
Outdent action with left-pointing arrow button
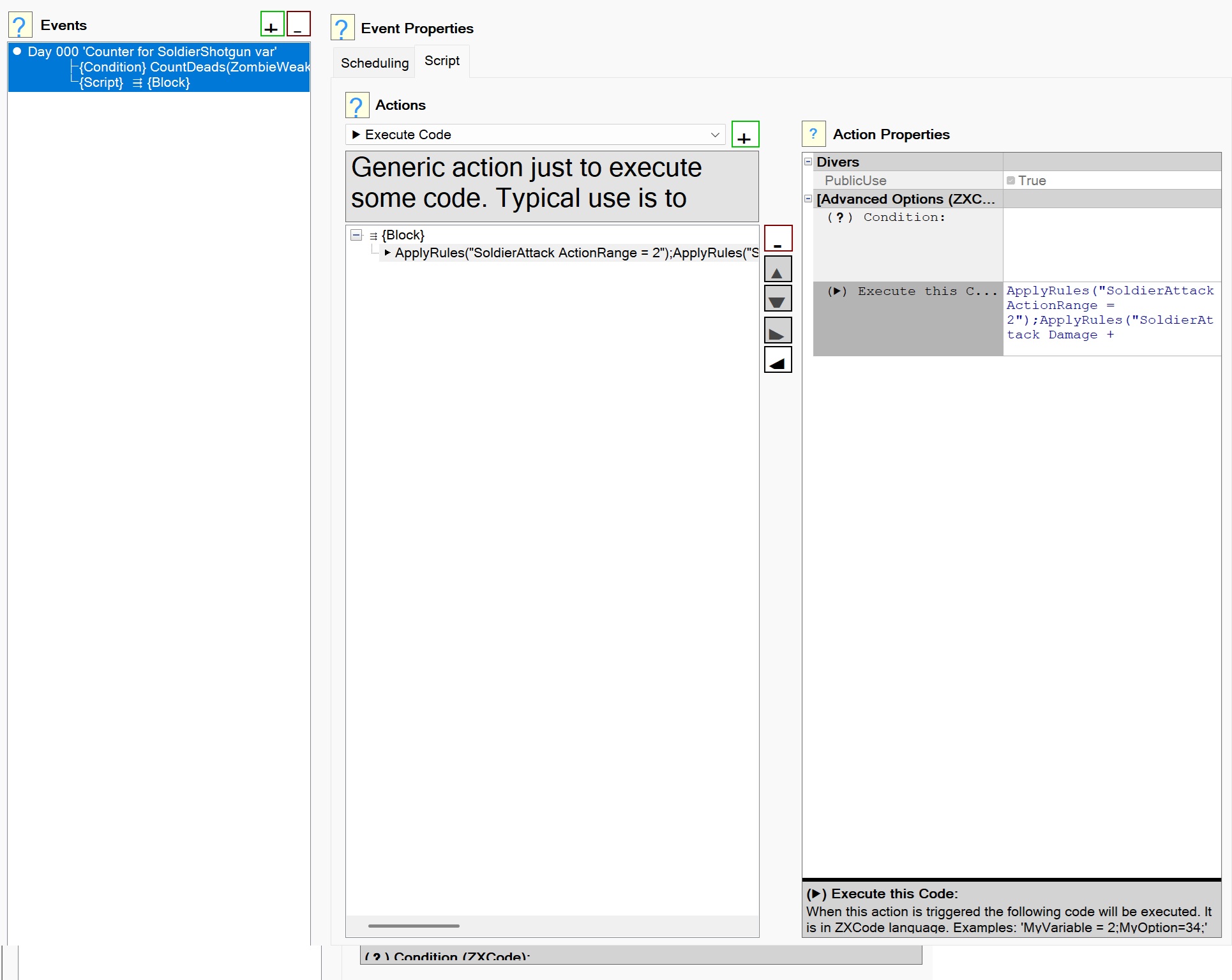point(778,360)
